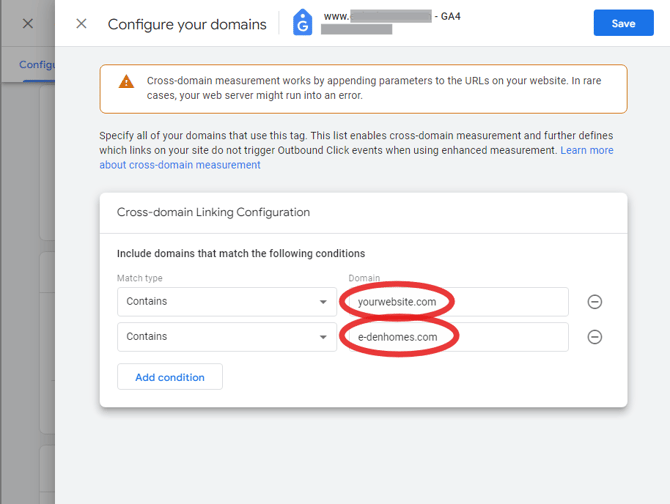Close the Configure your domains panel

pyautogui.click(x=82, y=24)
